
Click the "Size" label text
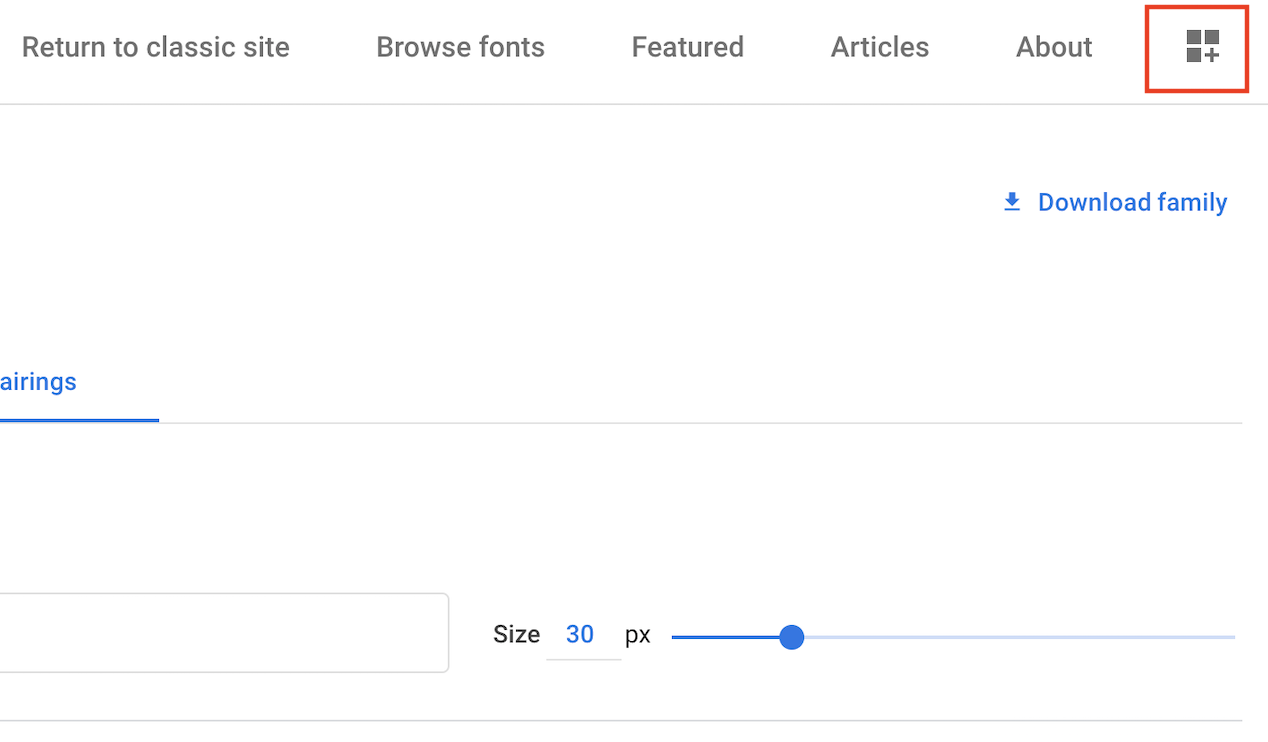pos(516,634)
